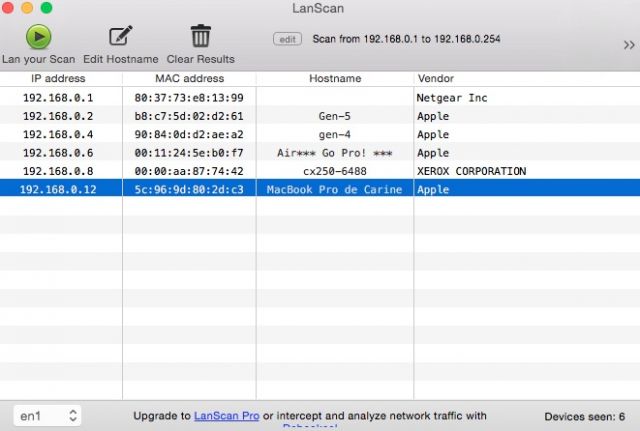Viewport: 640px width, 431px height.
Task: Sort by MAC address column header
Action: (x=189, y=78)
